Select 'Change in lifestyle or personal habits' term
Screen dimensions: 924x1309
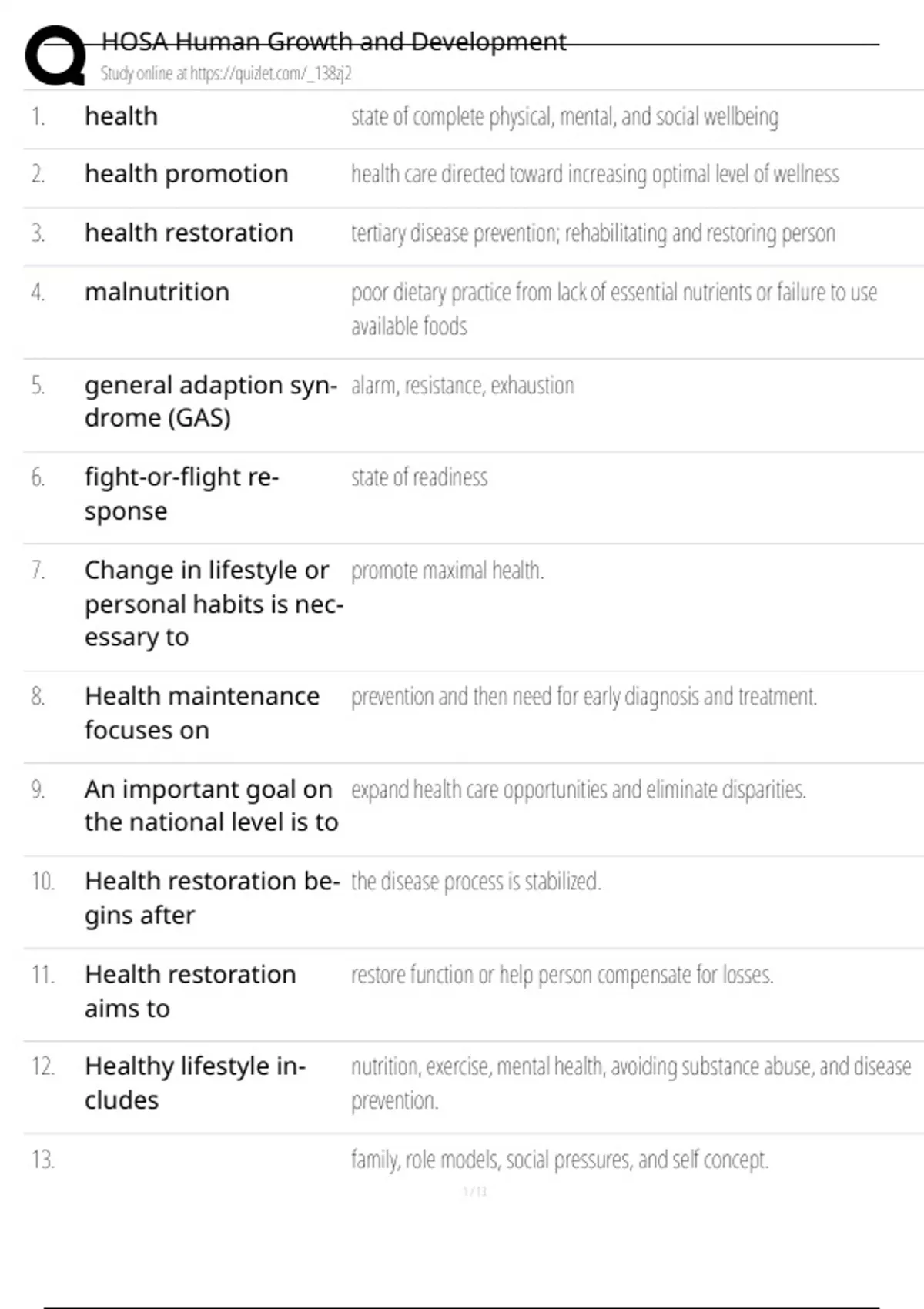pos(214,604)
